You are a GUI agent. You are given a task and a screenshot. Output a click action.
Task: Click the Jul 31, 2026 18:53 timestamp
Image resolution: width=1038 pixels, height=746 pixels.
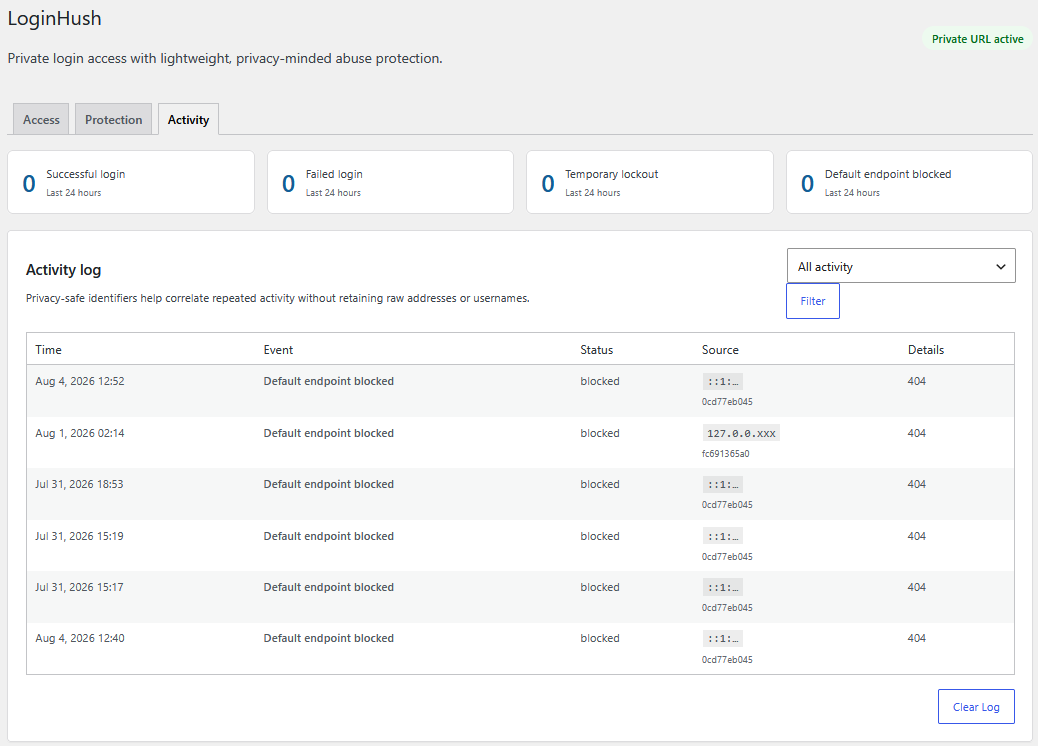tap(79, 484)
